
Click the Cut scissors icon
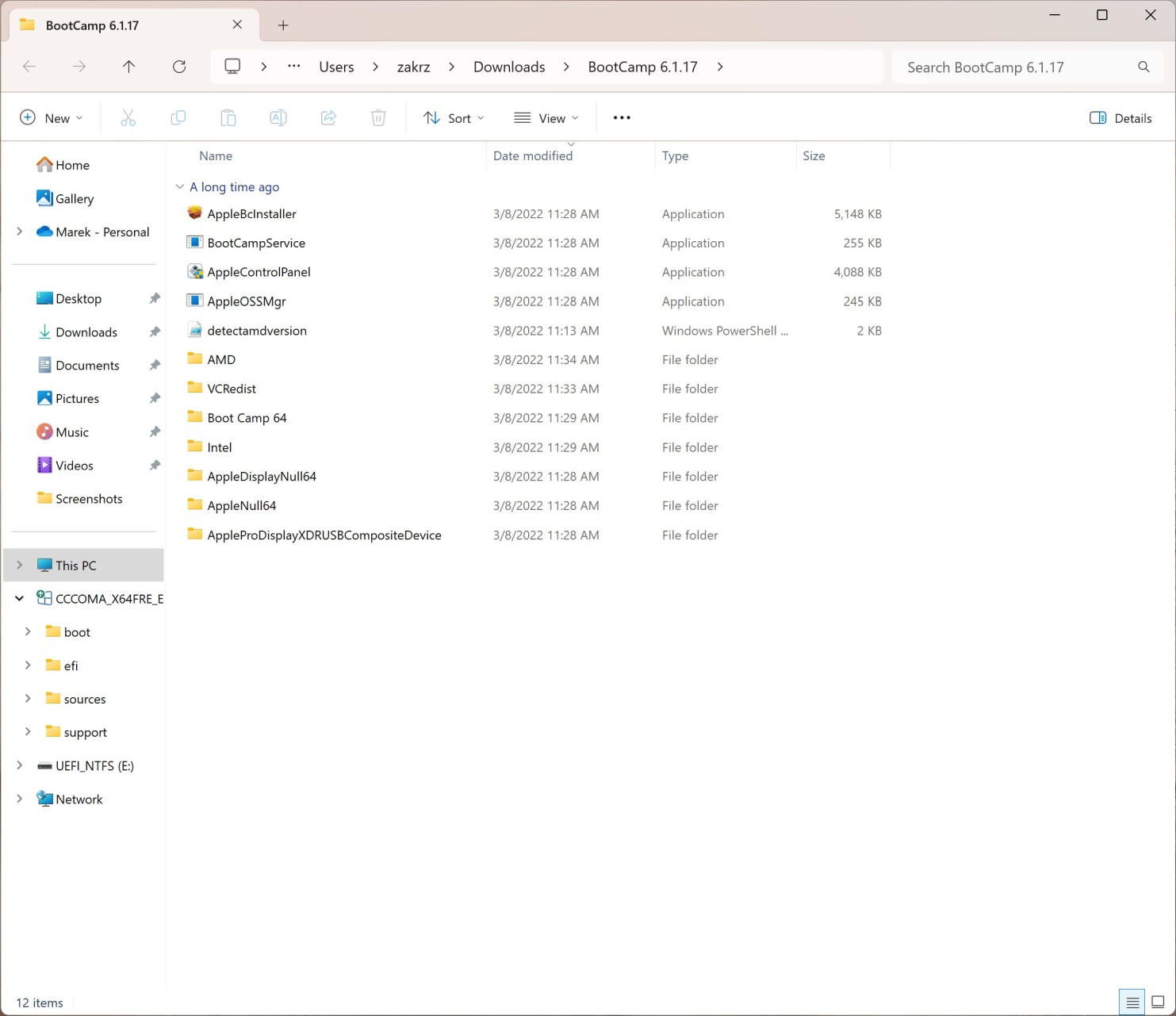[128, 118]
